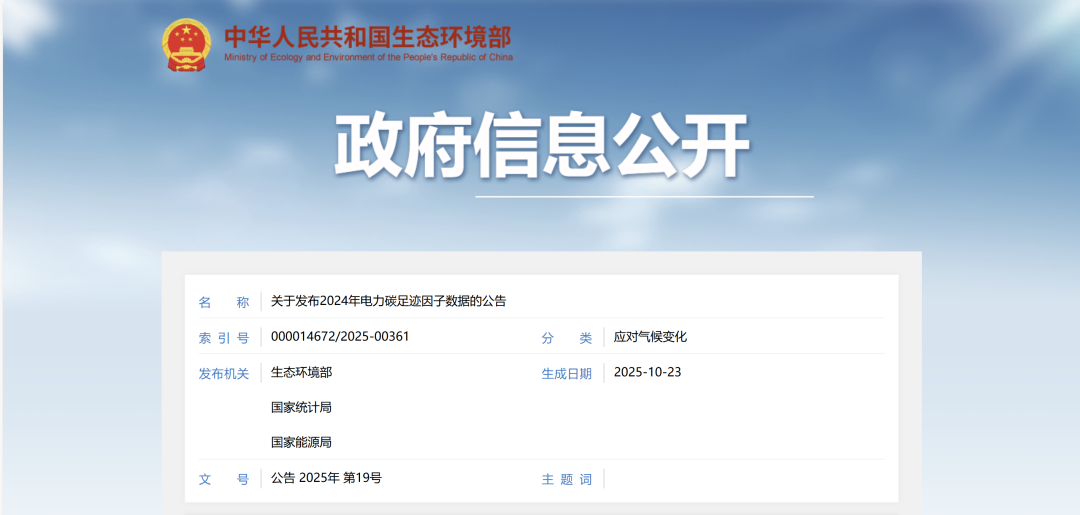Click the 发布机关 field label
The height and width of the screenshot is (515, 1080).
point(224,374)
